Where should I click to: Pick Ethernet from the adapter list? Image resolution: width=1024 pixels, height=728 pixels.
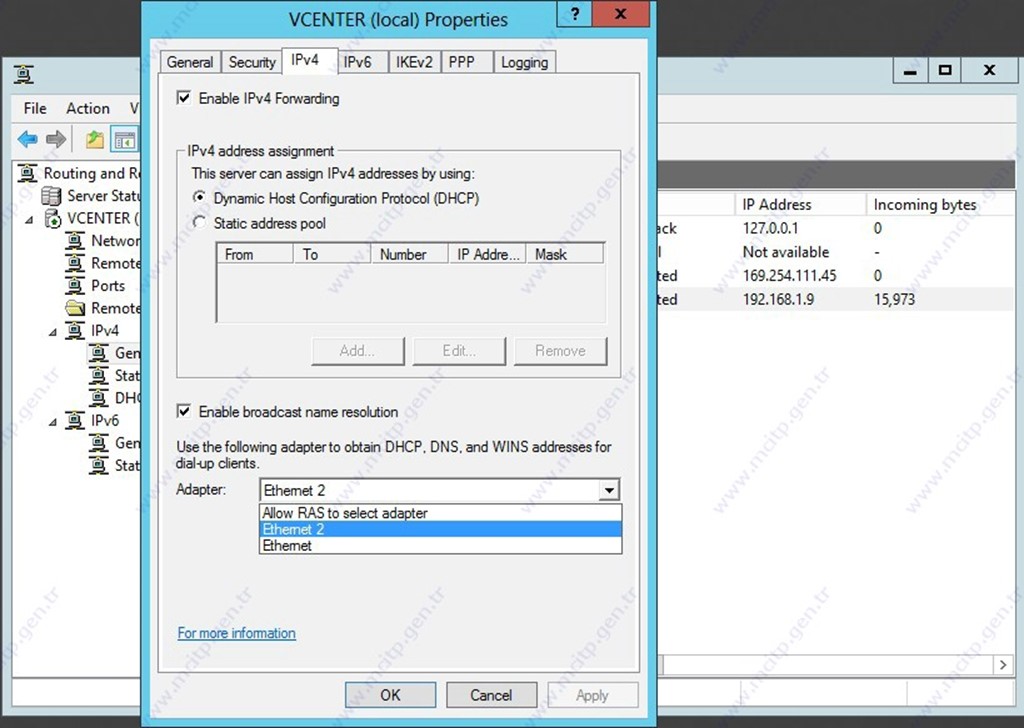(288, 546)
